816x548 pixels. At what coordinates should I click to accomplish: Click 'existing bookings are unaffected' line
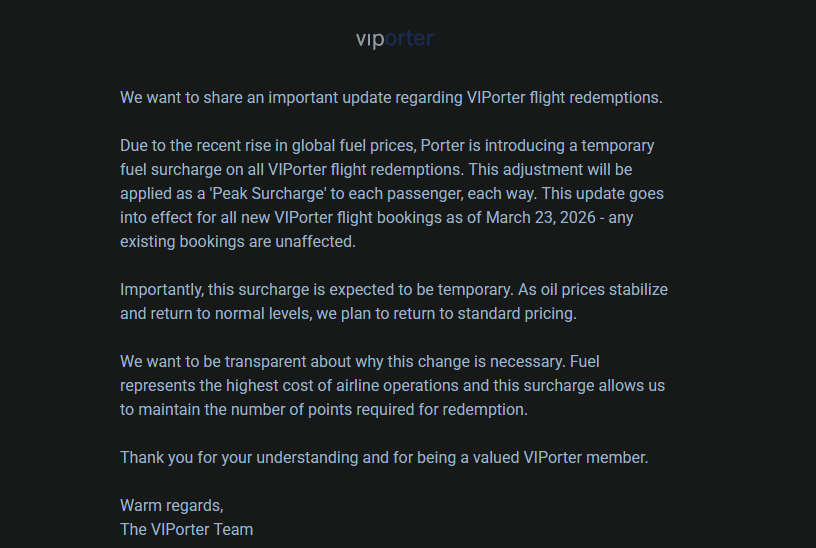pos(238,242)
